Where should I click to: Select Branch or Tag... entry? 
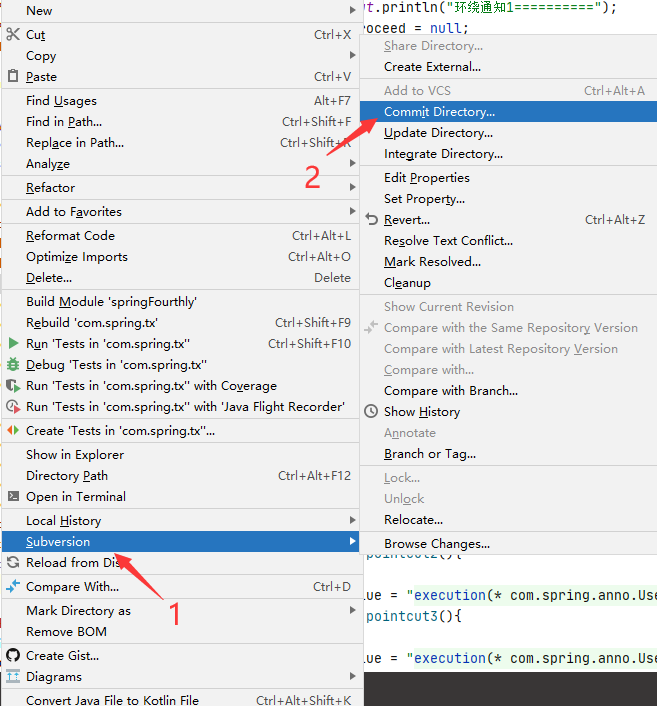click(x=508, y=453)
